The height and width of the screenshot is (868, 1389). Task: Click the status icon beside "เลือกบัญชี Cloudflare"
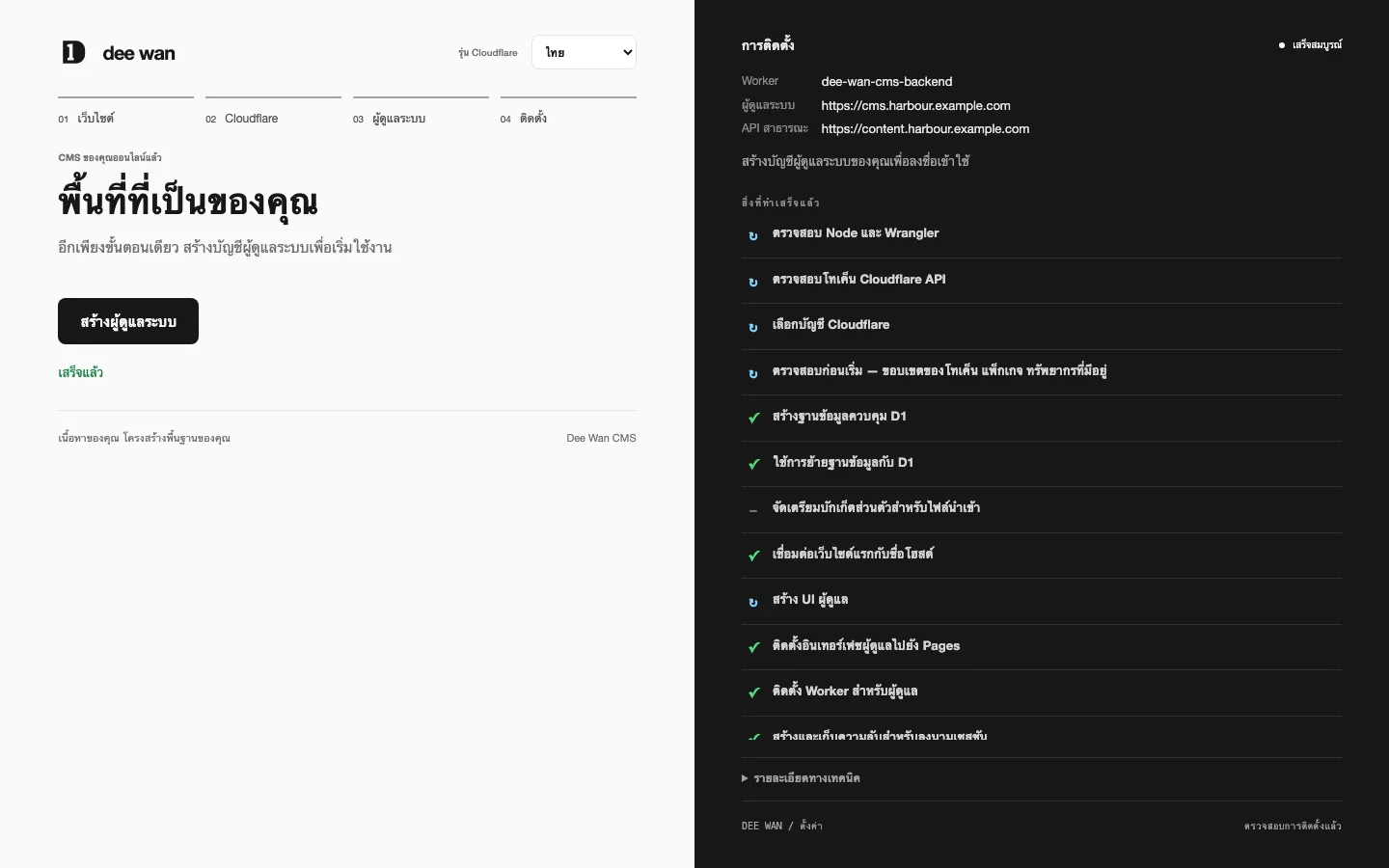coord(753,327)
